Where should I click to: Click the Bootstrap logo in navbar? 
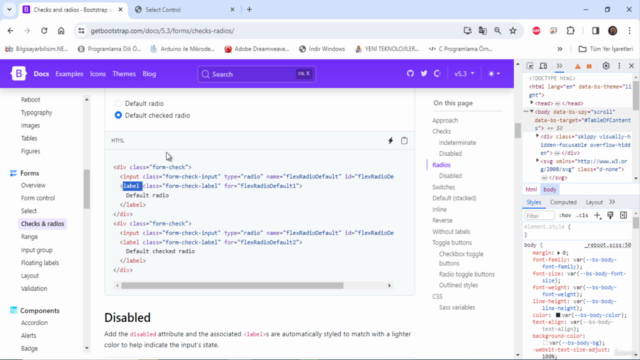pos(18,74)
